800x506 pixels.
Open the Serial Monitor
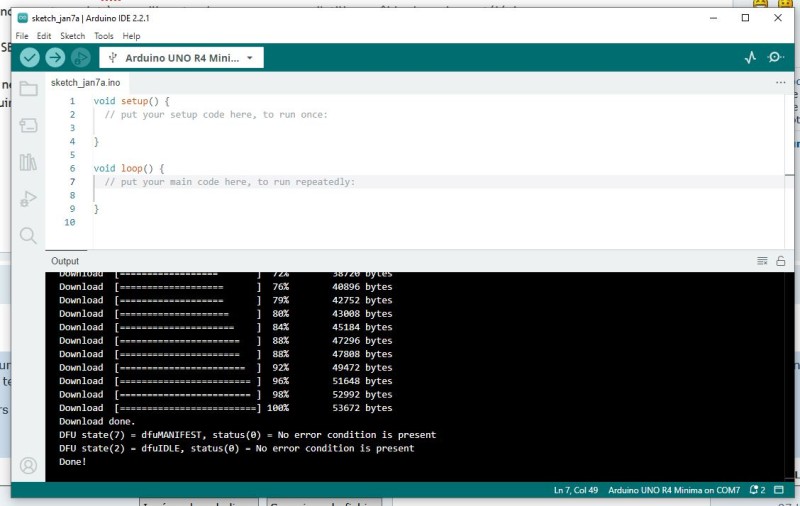pyautogui.click(x=776, y=57)
